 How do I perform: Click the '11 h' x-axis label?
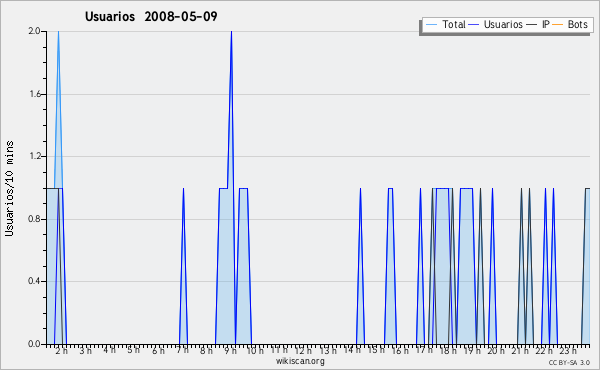[279, 350]
